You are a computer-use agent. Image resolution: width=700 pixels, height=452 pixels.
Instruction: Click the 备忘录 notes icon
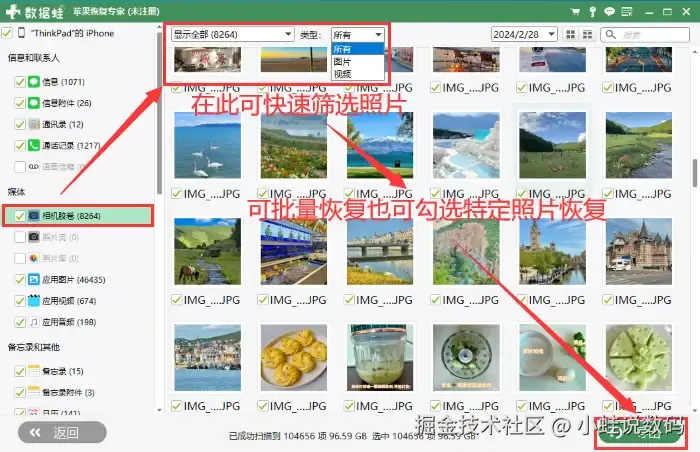coord(34,371)
